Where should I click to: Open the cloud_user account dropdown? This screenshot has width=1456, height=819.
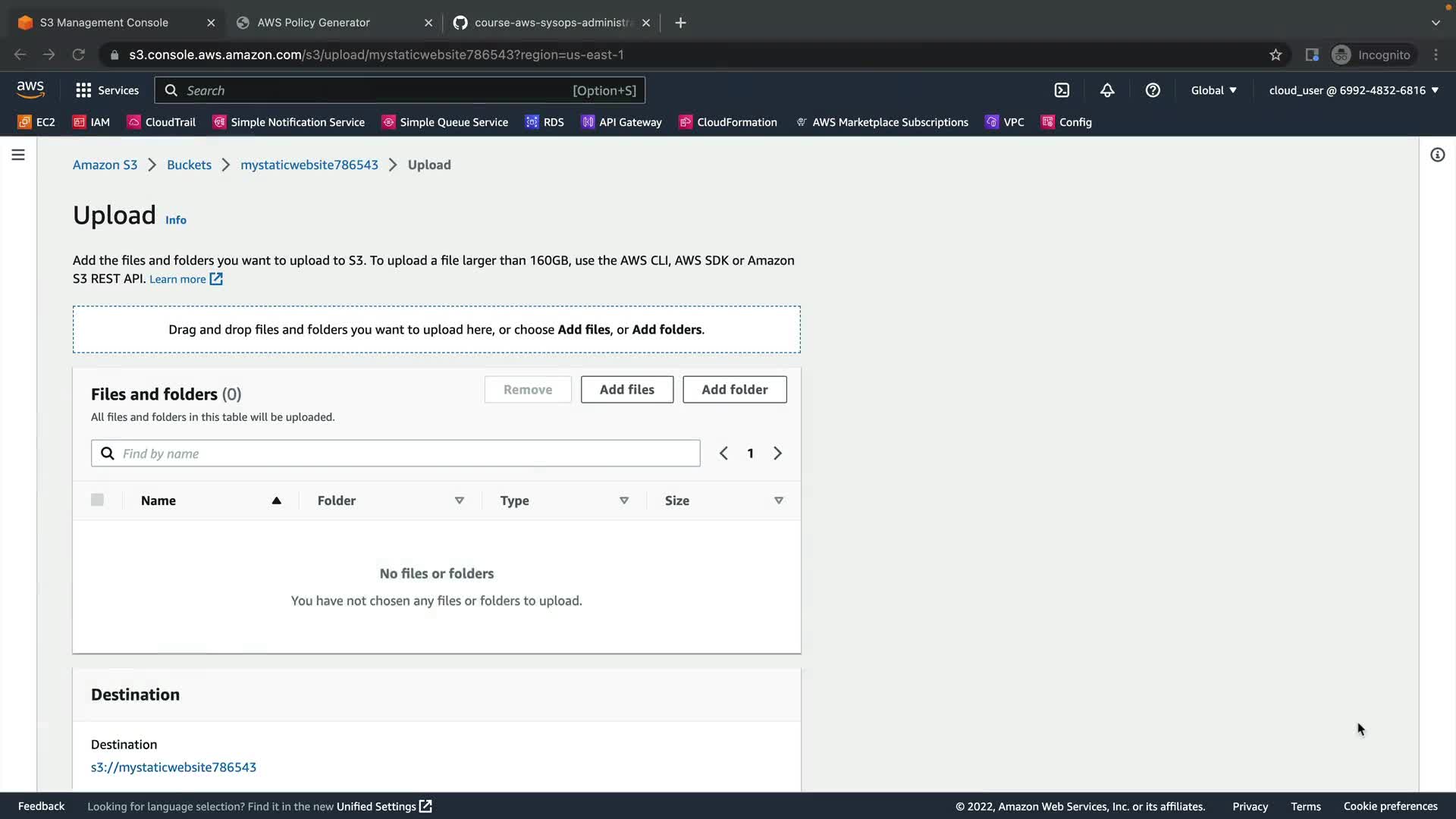pyautogui.click(x=1353, y=90)
